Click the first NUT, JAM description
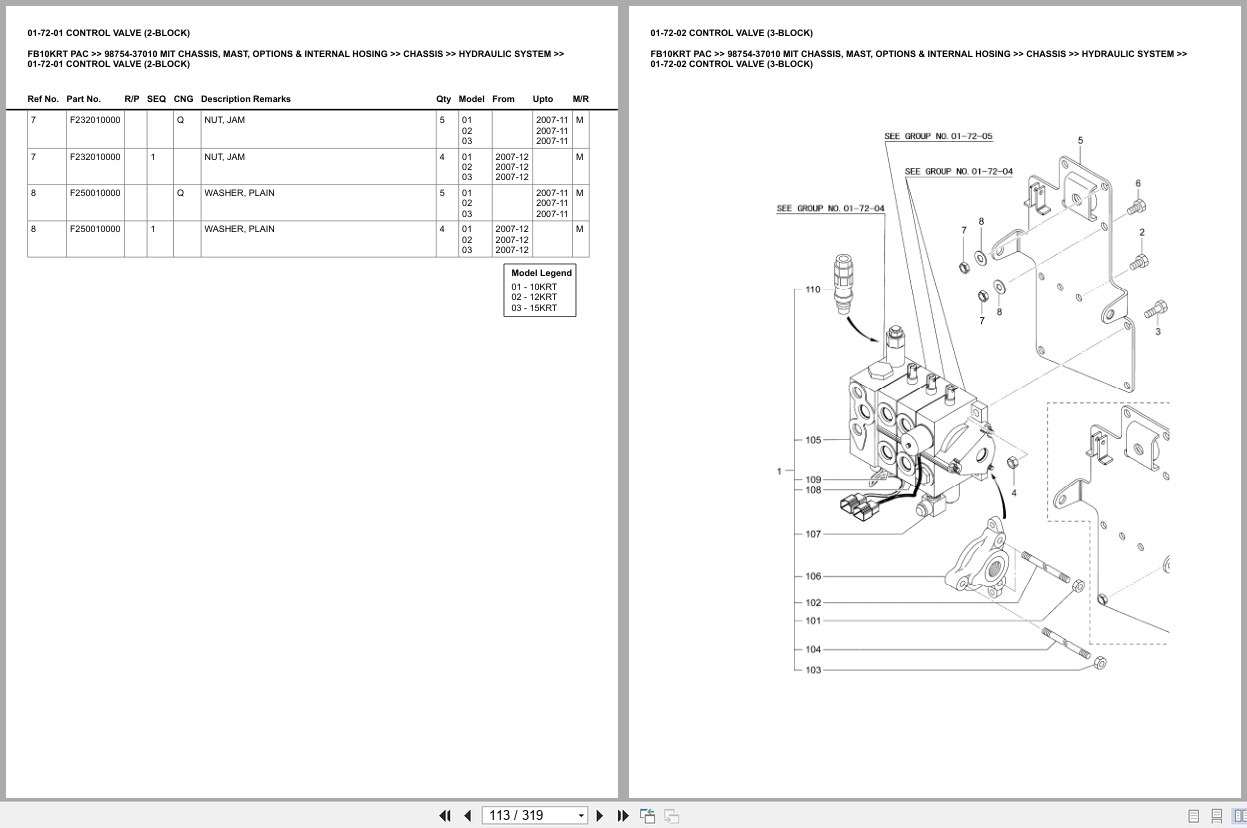Image resolution: width=1247 pixels, height=828 pixels. click(224, 120)
